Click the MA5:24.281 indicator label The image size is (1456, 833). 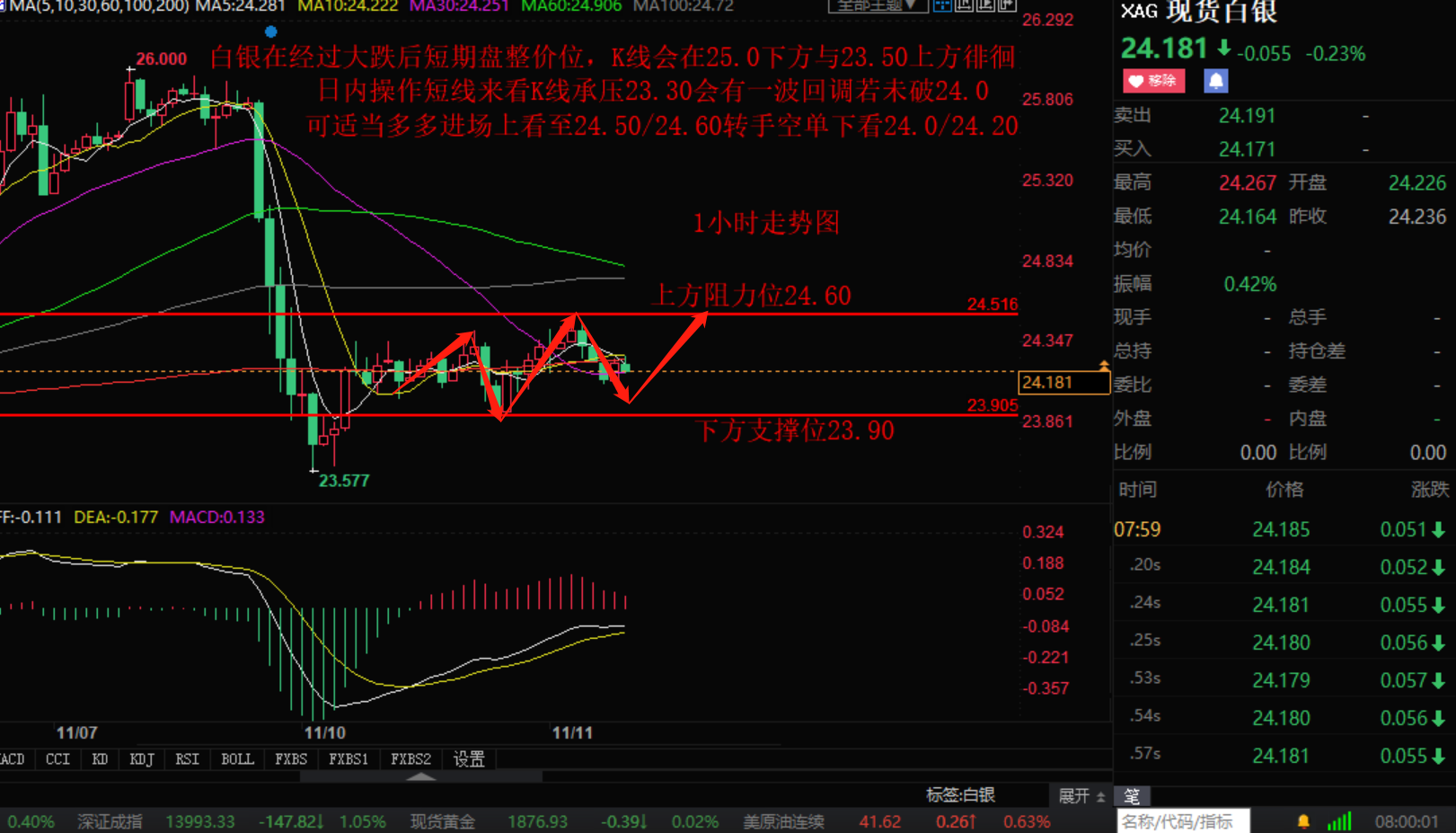point(240,6)
